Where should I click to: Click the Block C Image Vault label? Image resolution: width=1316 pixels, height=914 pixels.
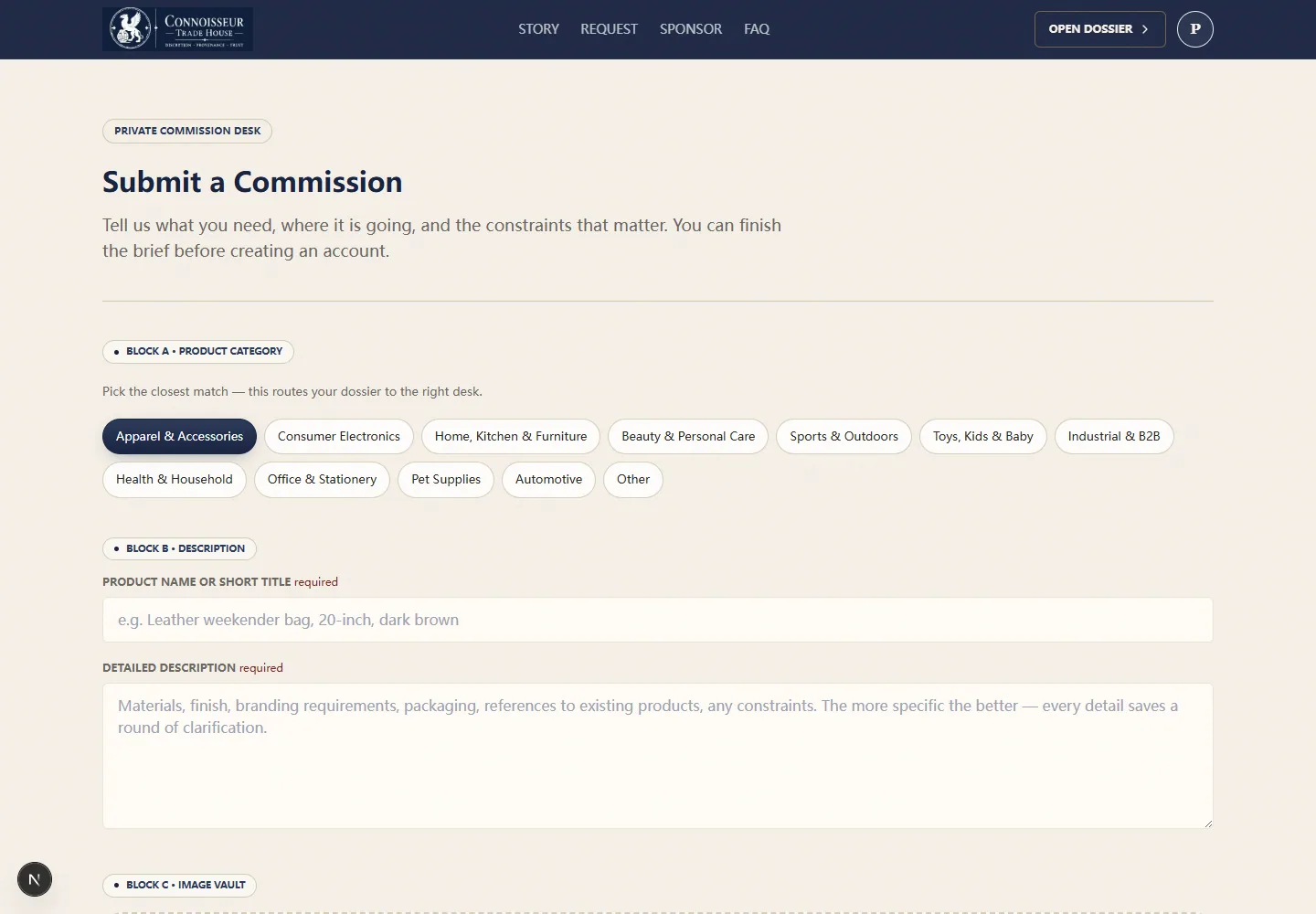tap(179, 885)
